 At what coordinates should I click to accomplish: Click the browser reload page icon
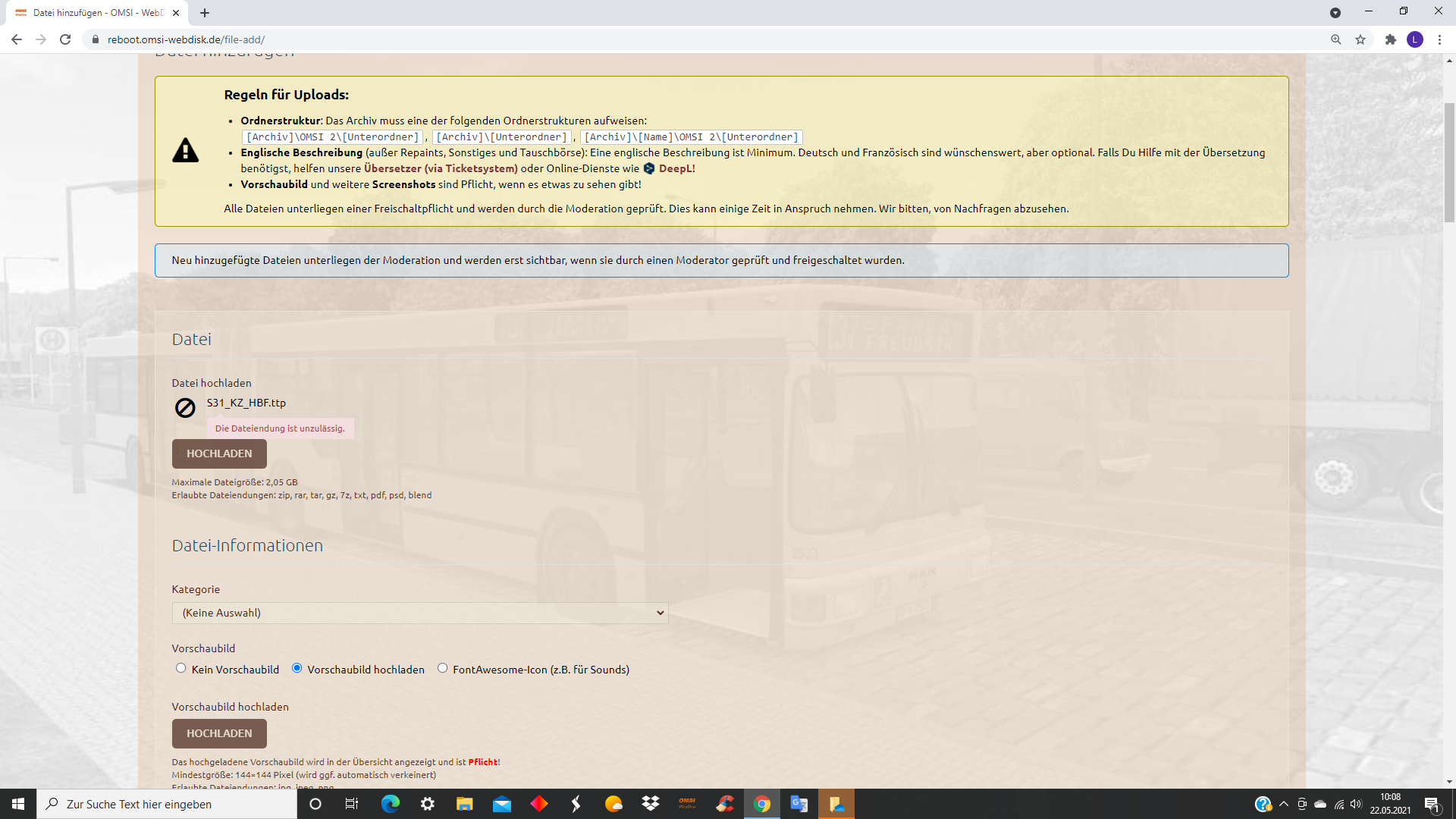tap(65, 39)
